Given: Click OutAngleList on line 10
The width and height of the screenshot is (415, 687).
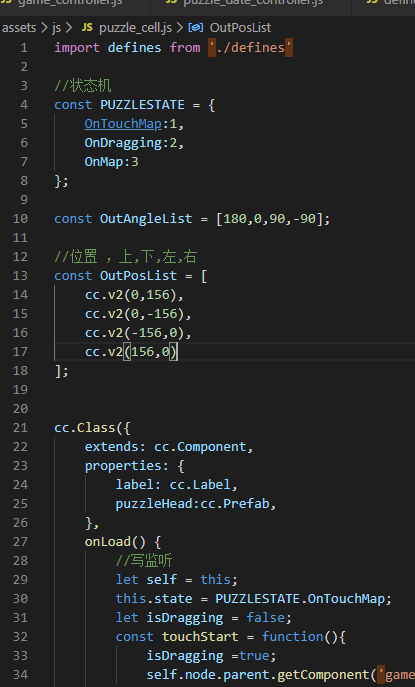Looking at the screenshot, I should pyautogui.click(x=146, y=219).
